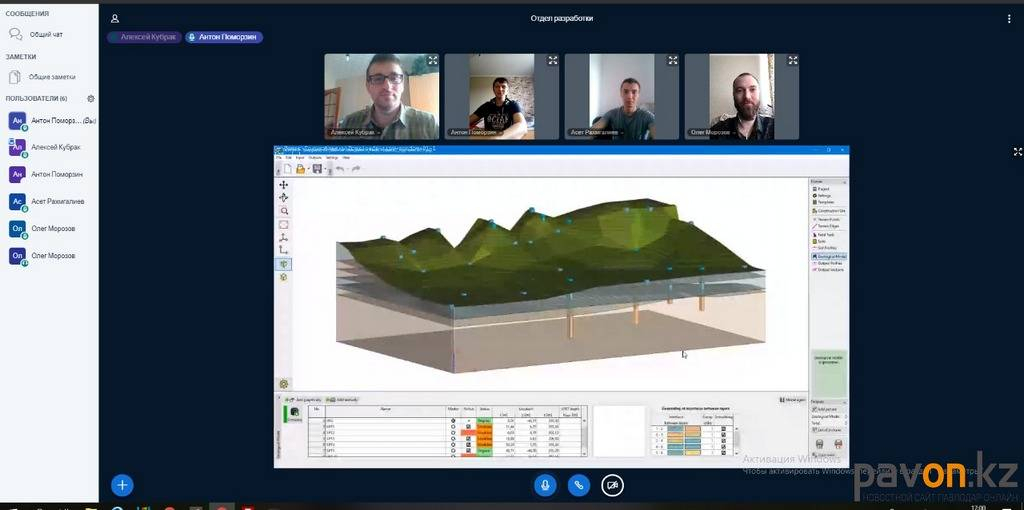Click Алексей Кубрак talking indicator

[x=144, y=37]
